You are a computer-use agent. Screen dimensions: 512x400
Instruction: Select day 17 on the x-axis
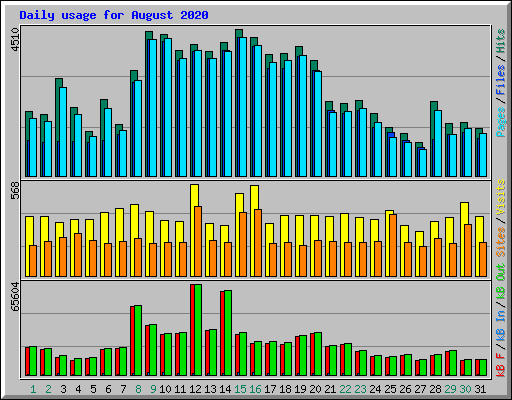(x=270, y=389)
